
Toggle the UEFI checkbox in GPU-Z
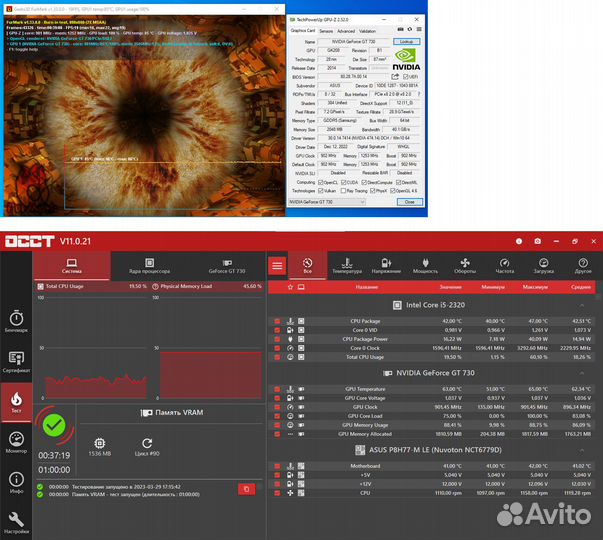click(x=405, y=77)
